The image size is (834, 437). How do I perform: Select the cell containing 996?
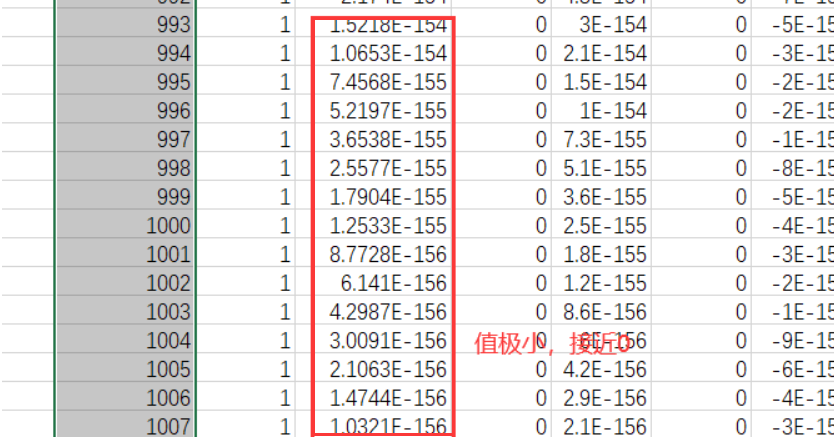[x=126, y=111]
